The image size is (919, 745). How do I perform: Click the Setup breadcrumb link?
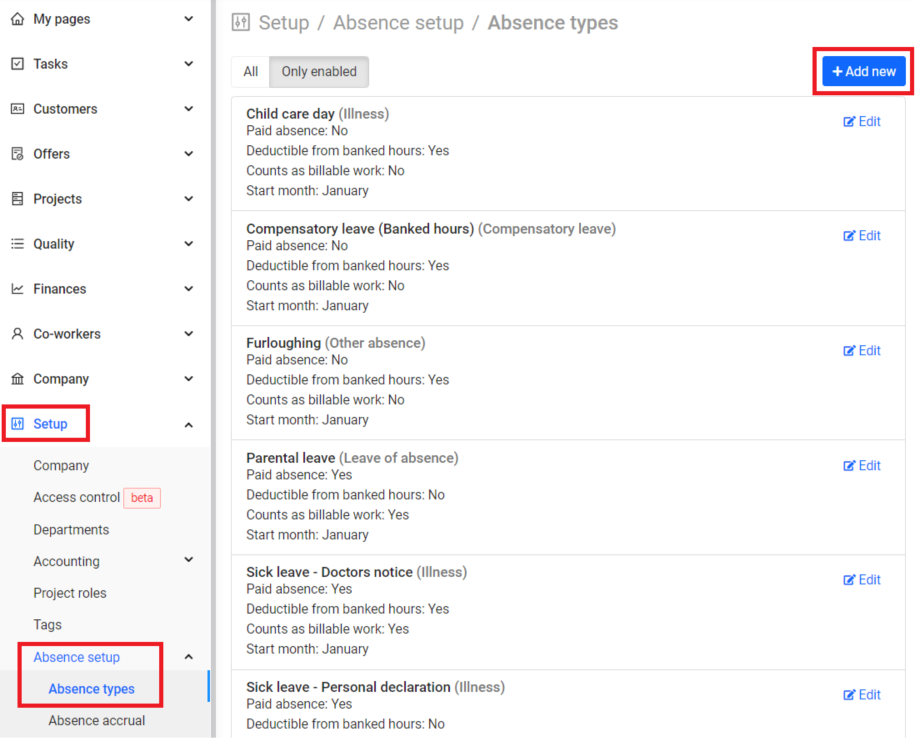tap(284, 22)
